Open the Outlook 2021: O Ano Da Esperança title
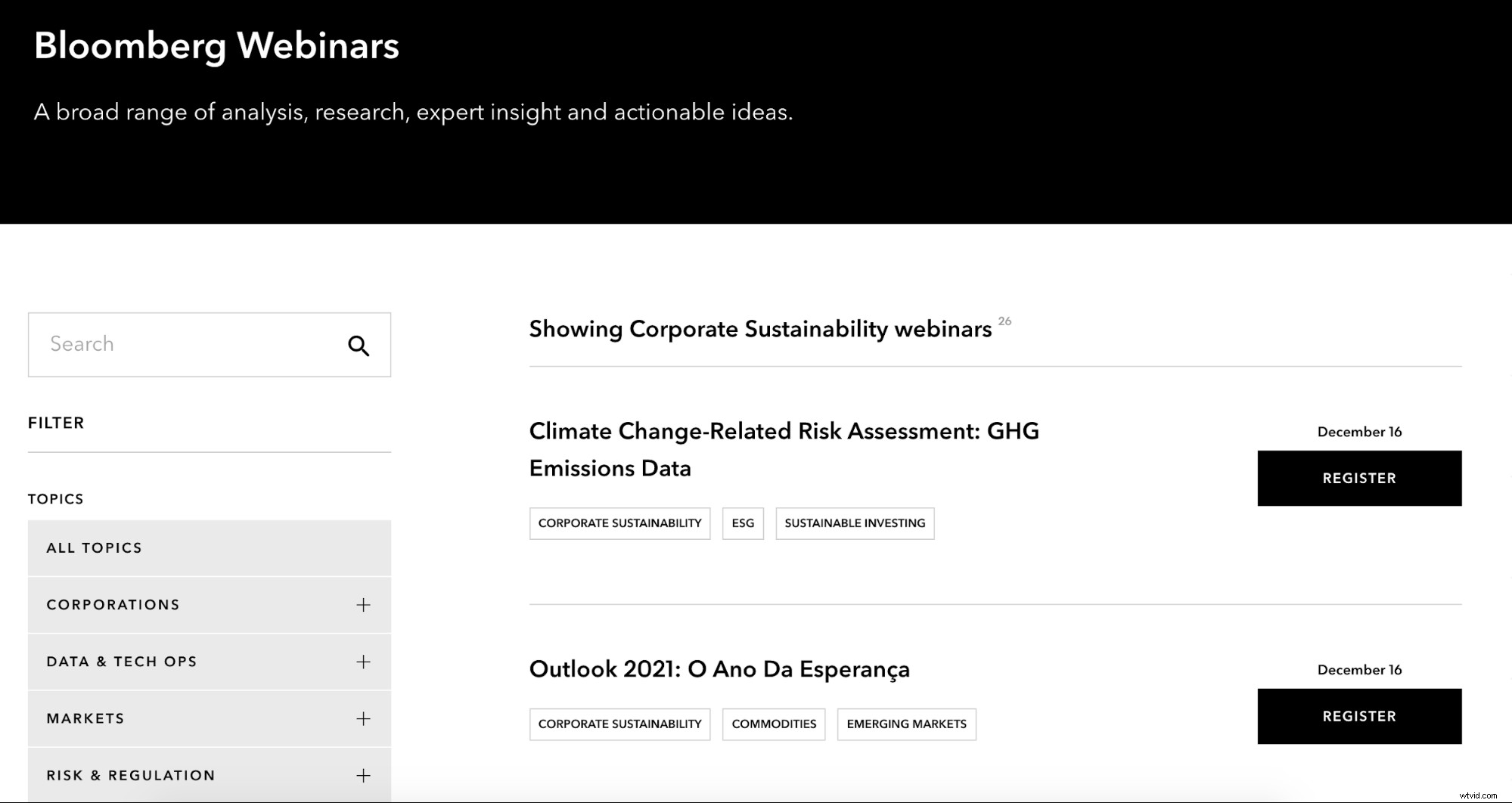The height and width of the screenshot is (803, 1512). (719, 669)
